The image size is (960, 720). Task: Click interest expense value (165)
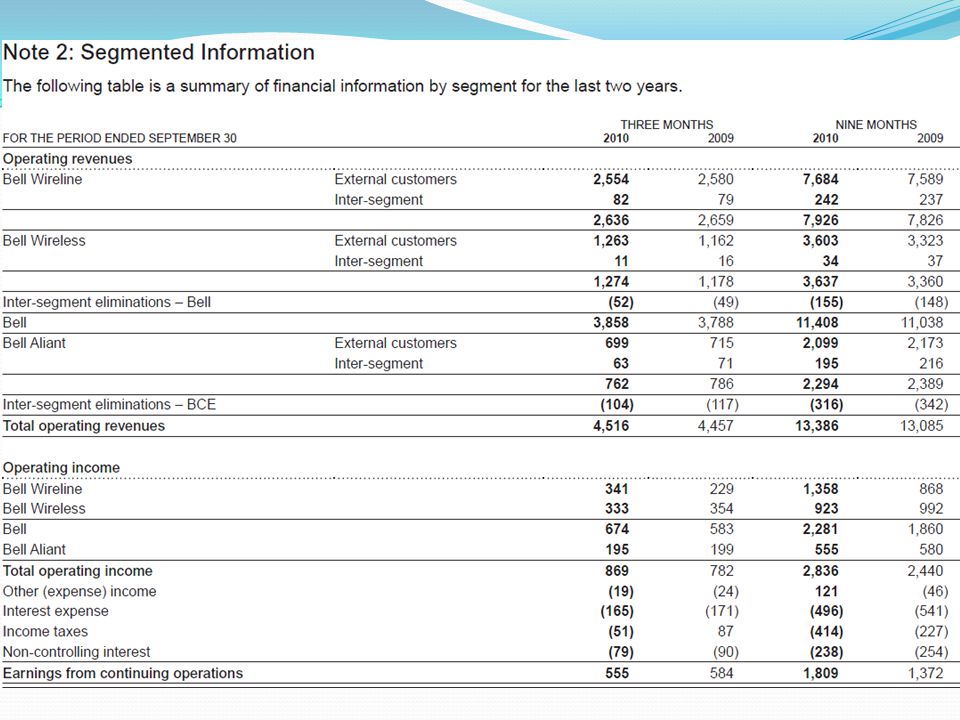pyautogui.click(x=617, y=611)
